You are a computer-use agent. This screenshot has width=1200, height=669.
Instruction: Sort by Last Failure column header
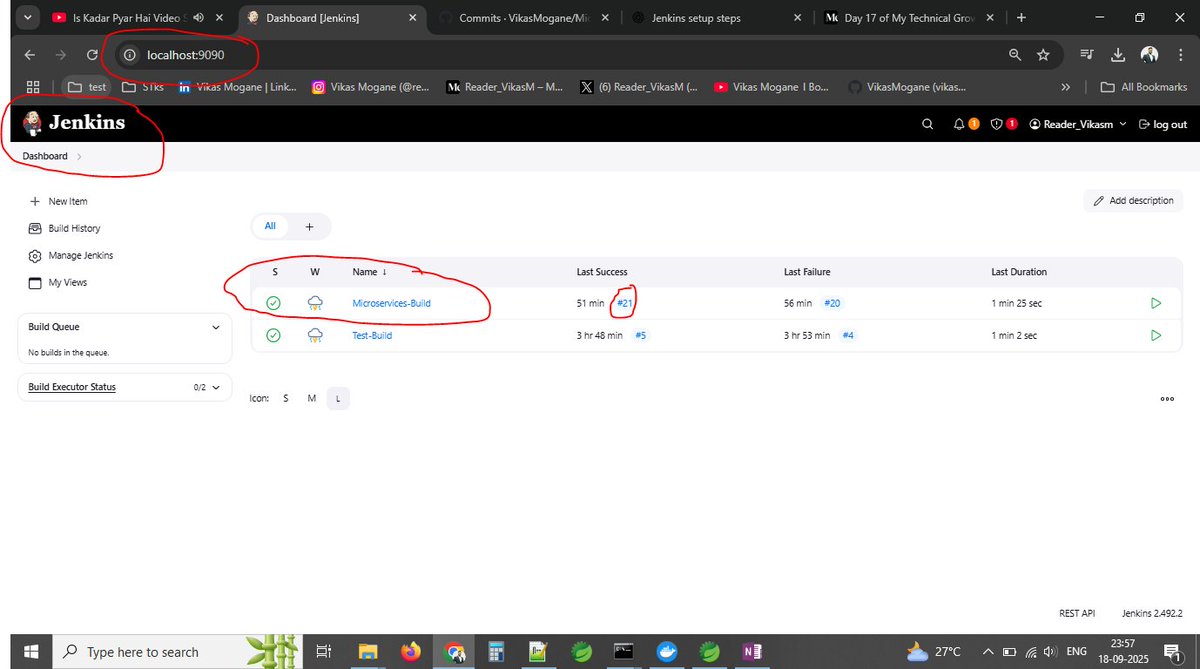(x=807, y=272)
